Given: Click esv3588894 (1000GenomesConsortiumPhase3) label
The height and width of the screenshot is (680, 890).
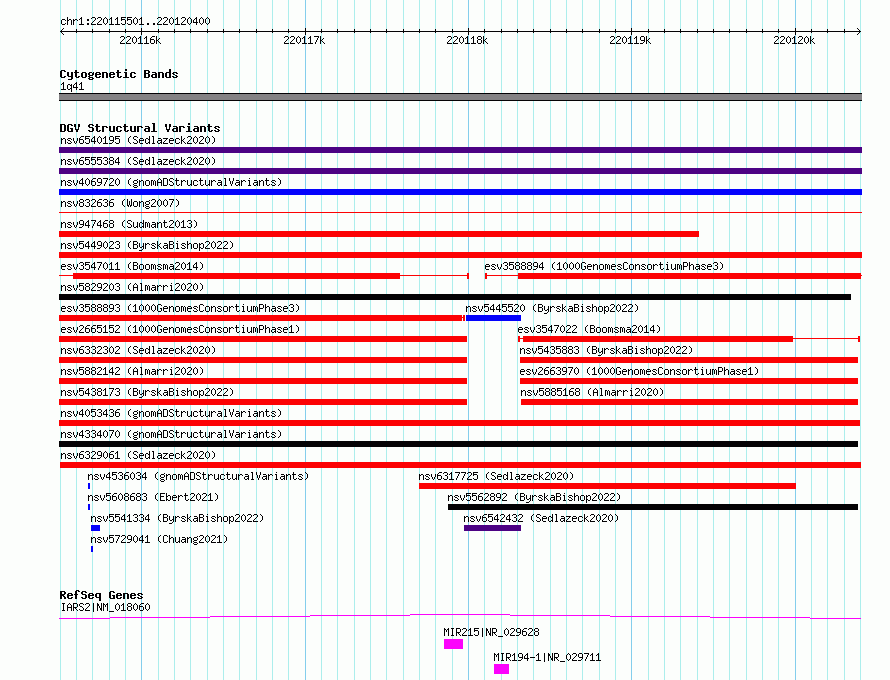Looking at the screenshot, I should [604, 266].
